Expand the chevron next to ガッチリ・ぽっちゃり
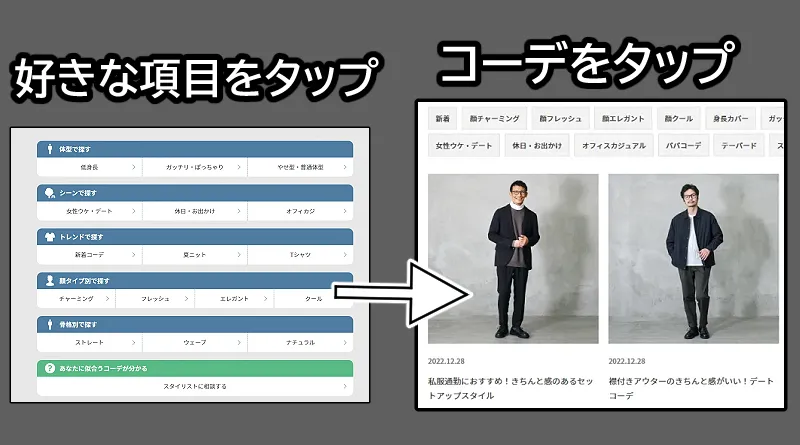Screen dimensions: 800x445 (239, 167)
